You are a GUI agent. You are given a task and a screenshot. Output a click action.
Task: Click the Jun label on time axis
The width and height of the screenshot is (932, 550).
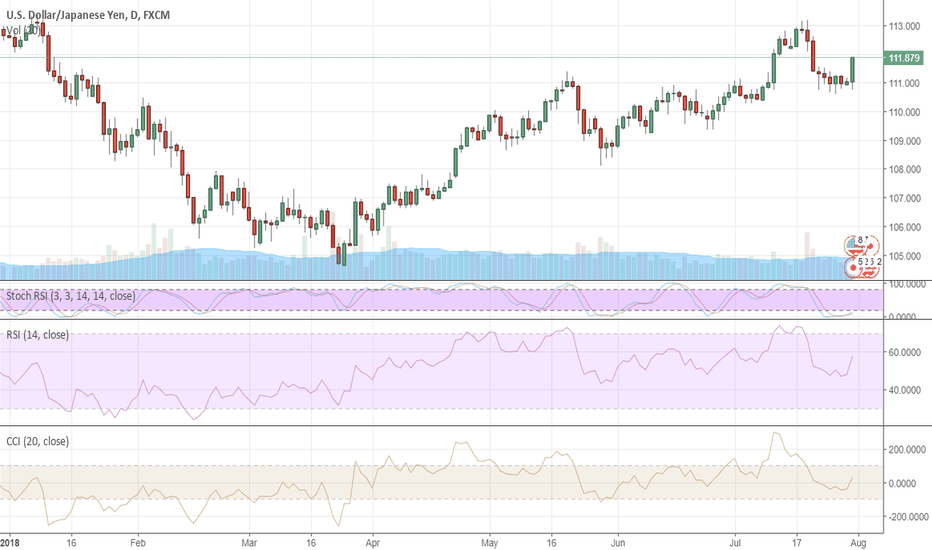point(618,543)
